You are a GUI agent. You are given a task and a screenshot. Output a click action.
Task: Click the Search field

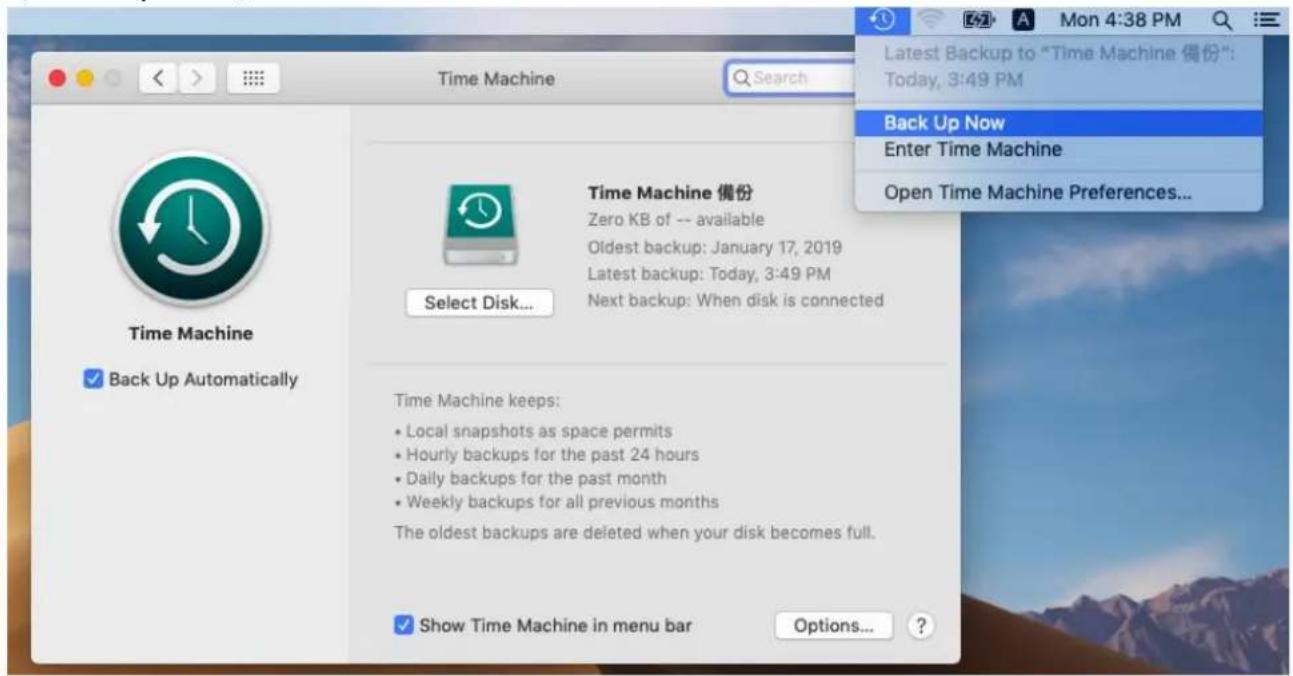pos(790,78)
